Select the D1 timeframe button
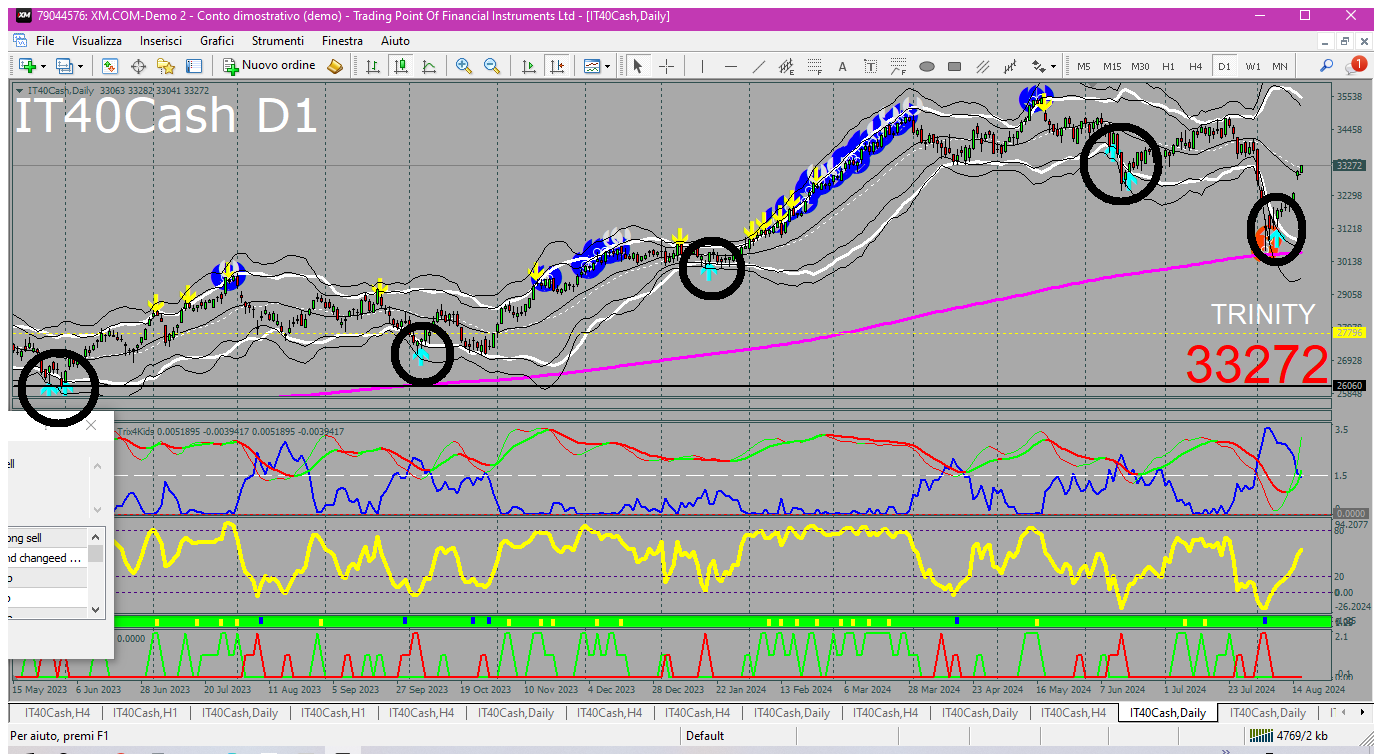 pos(1224,66)
